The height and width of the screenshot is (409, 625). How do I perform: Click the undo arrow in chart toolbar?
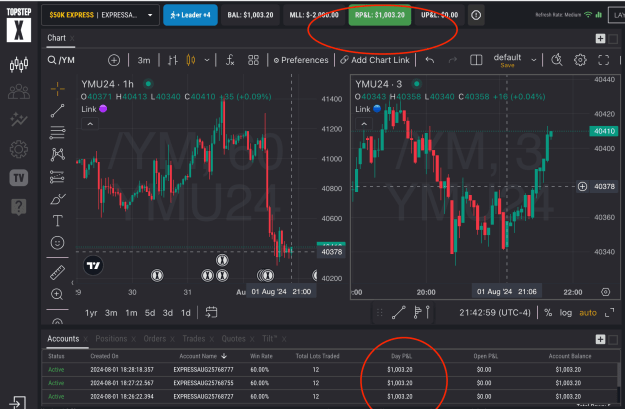point(430,60)
